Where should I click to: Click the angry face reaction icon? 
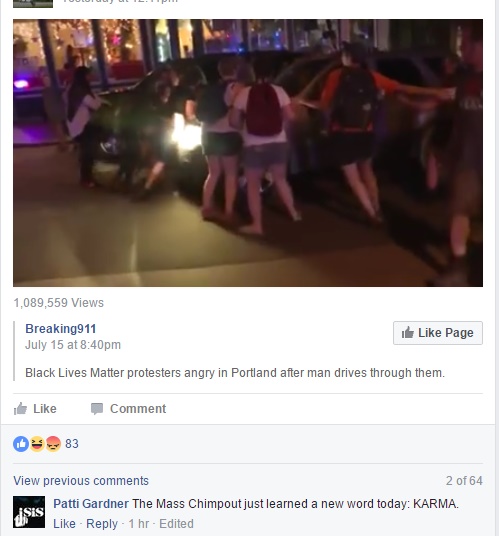[x=53, y=444]
